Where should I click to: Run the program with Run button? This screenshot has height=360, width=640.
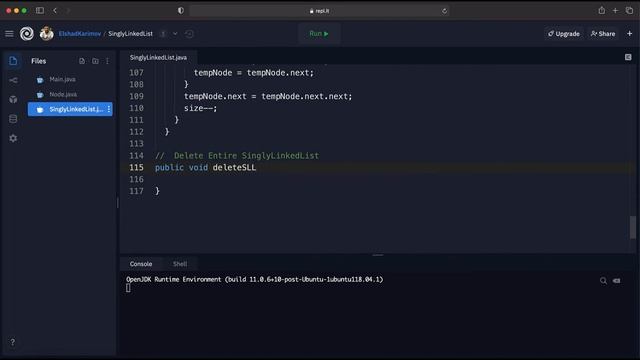pos(319,34)
